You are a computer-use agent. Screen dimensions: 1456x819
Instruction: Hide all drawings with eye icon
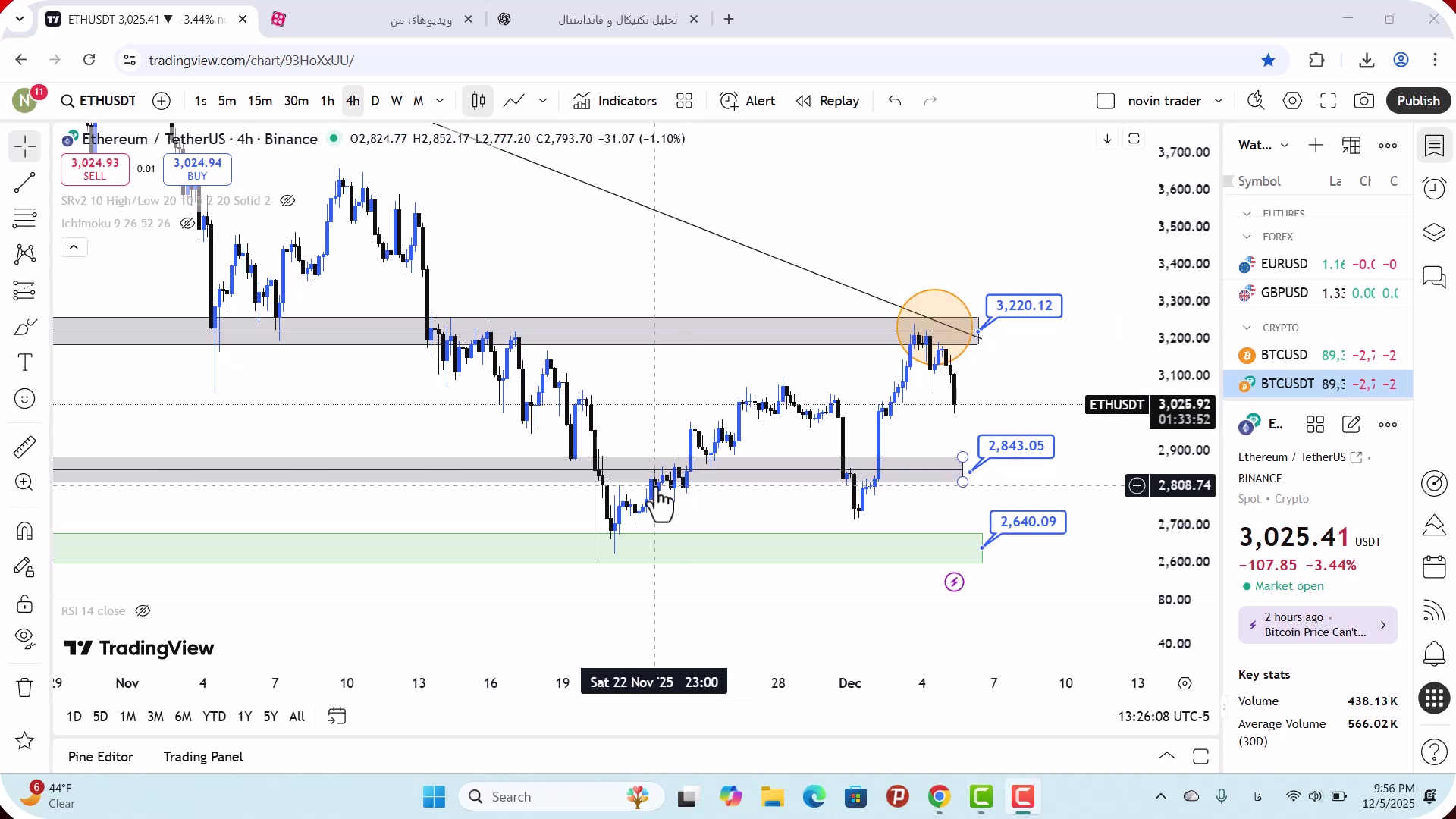[x=24, y=639]
